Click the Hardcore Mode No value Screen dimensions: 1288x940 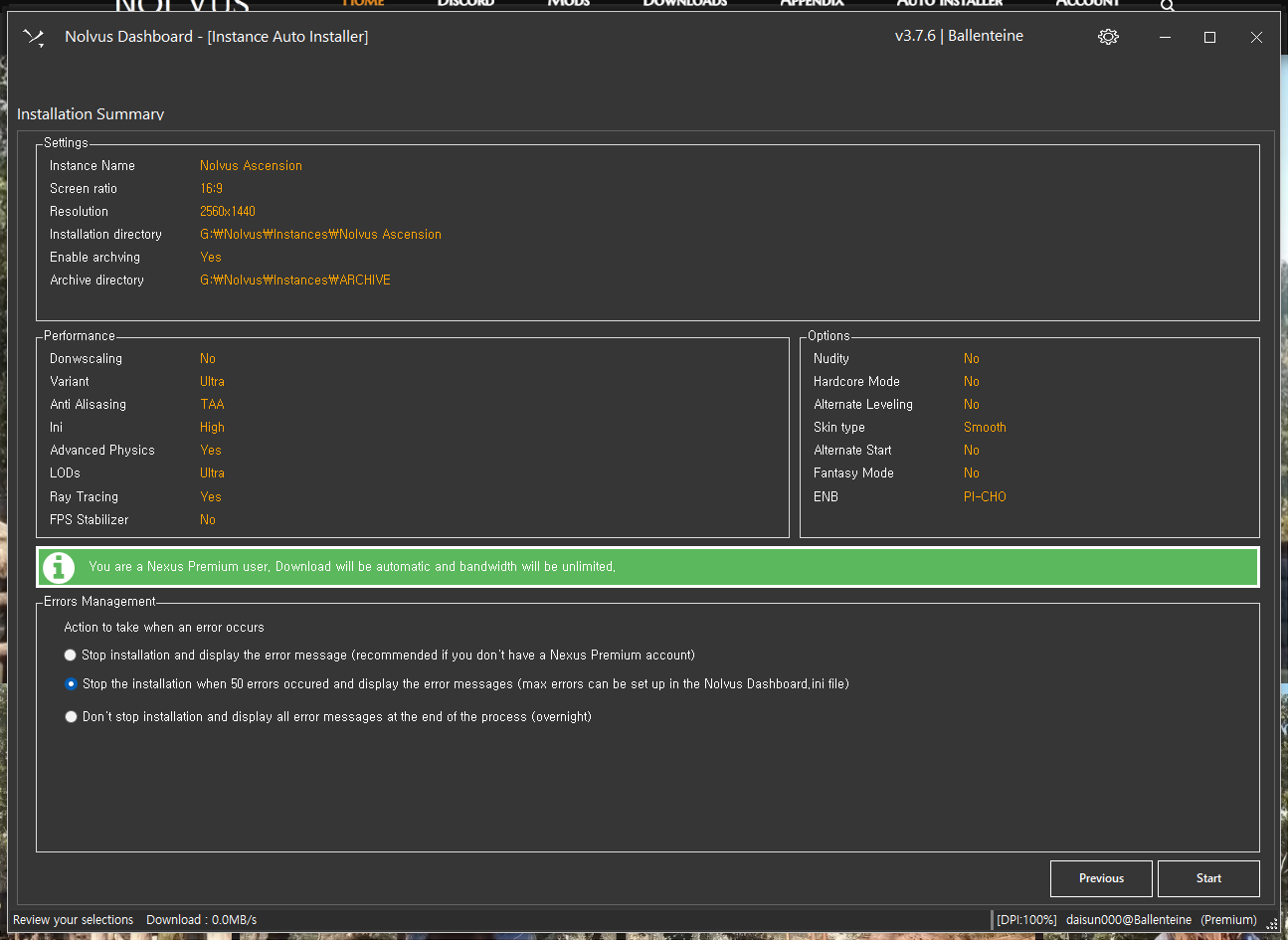pos(972,382)
